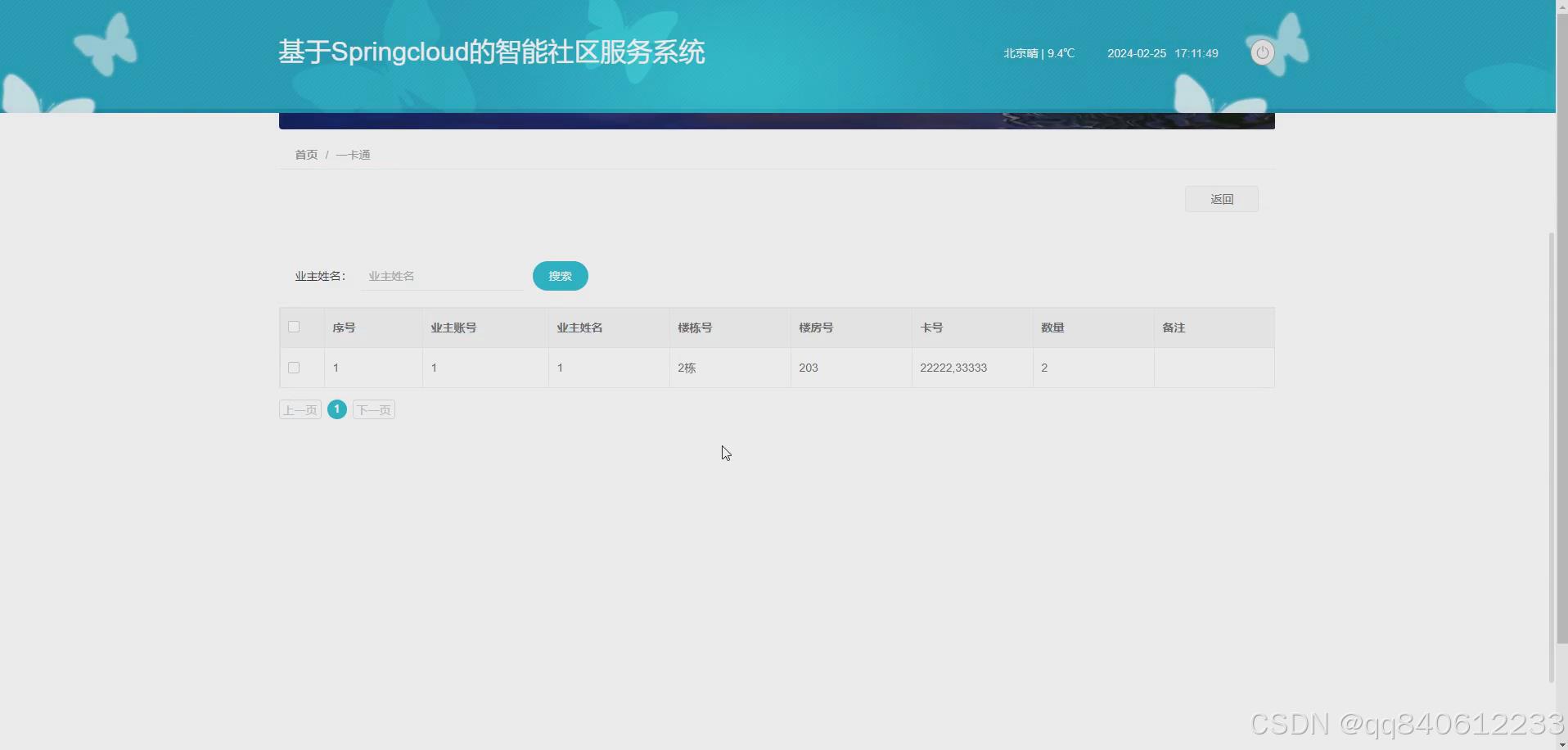Click the 返回 button
This screenshot has width=1568, height=750.
coord(1223,199)
